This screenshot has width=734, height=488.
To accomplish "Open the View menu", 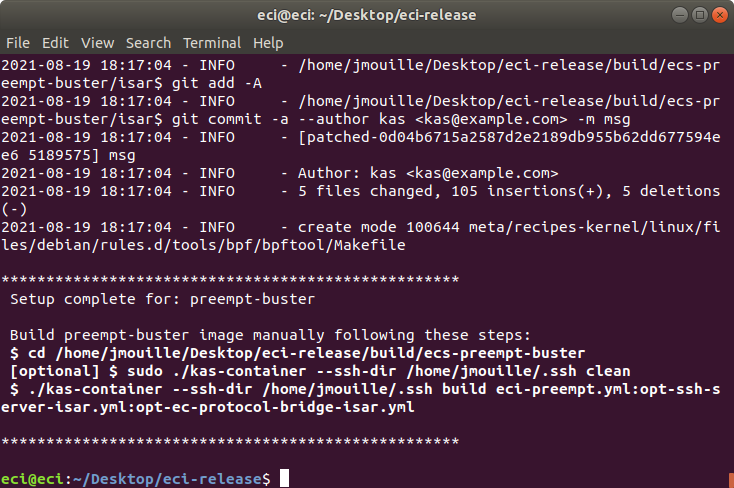I will pyautogui.click(x=97, y=43).
